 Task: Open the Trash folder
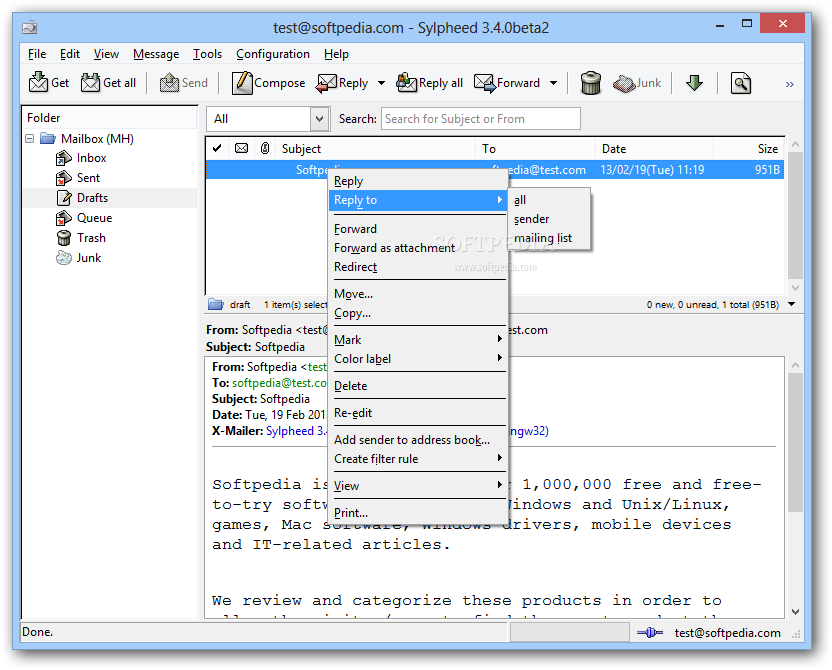click(x=91, y=238)
